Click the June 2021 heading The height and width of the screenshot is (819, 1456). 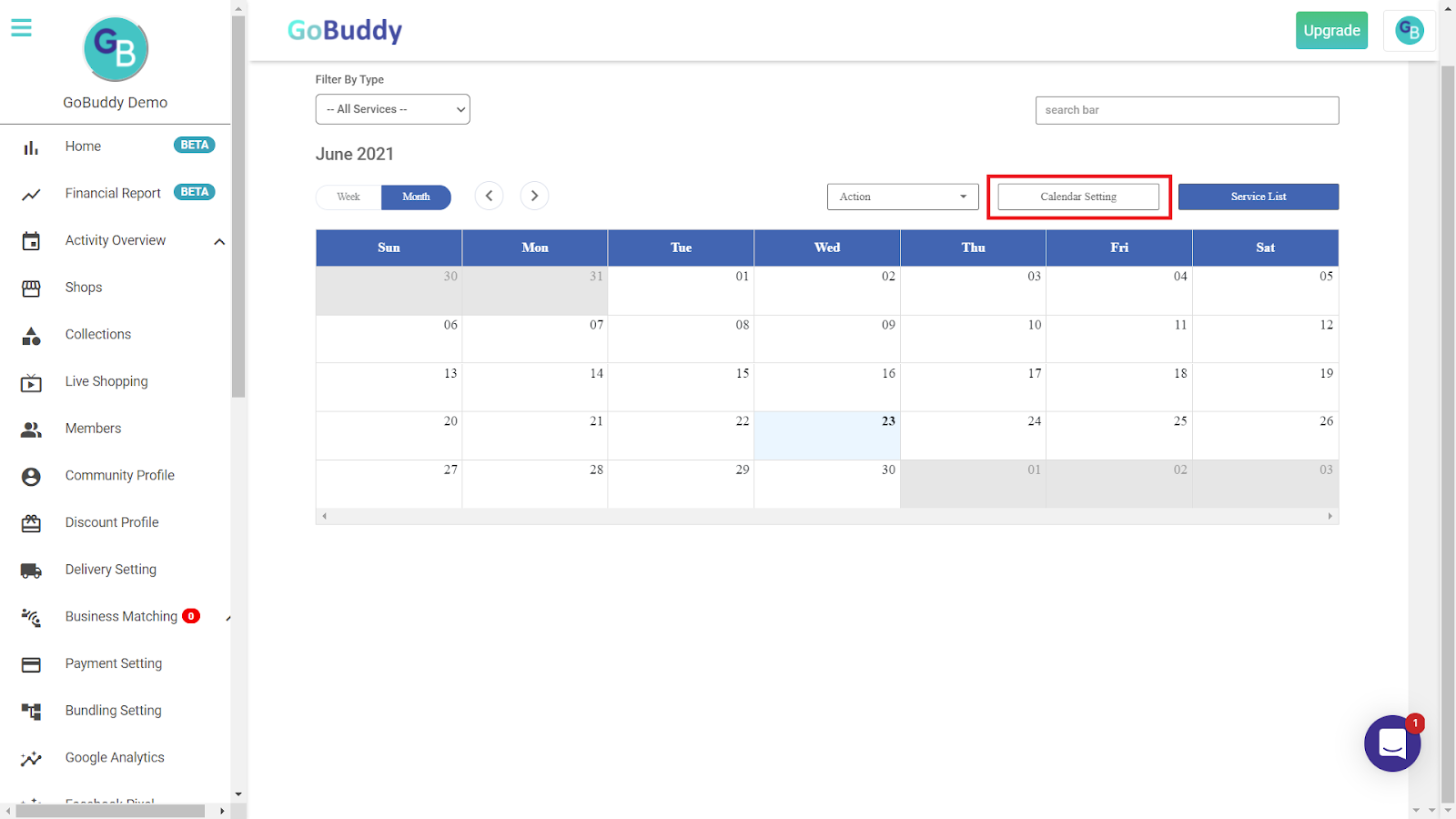point(355,154)
